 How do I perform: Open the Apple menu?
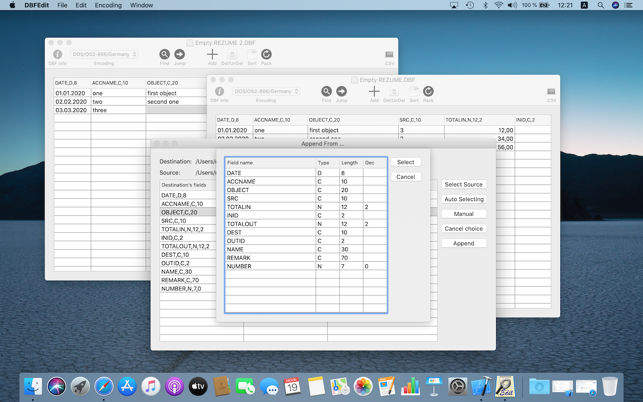point(12,5)
